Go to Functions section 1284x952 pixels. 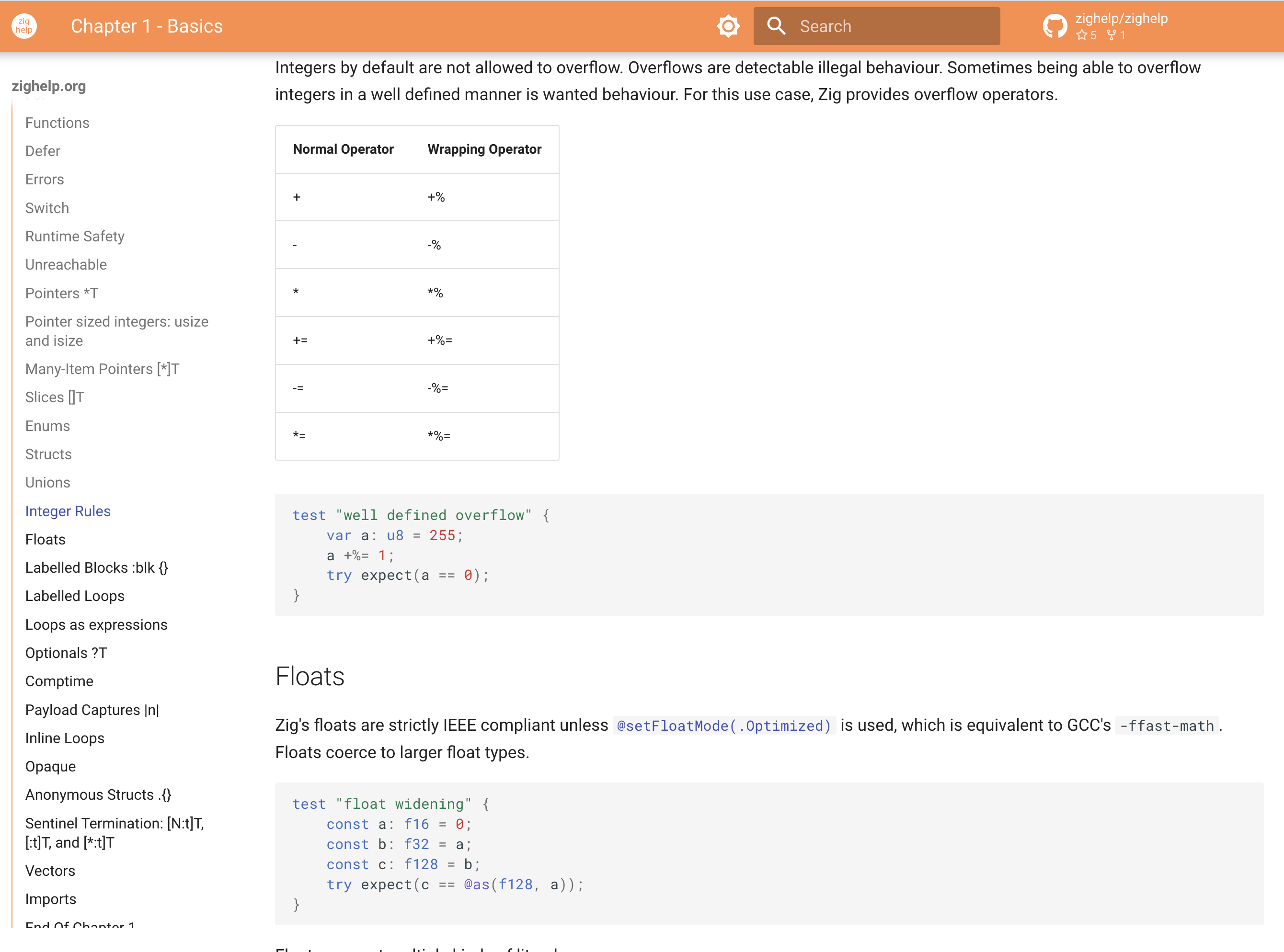pyautogui.click(x=57, y=123)
